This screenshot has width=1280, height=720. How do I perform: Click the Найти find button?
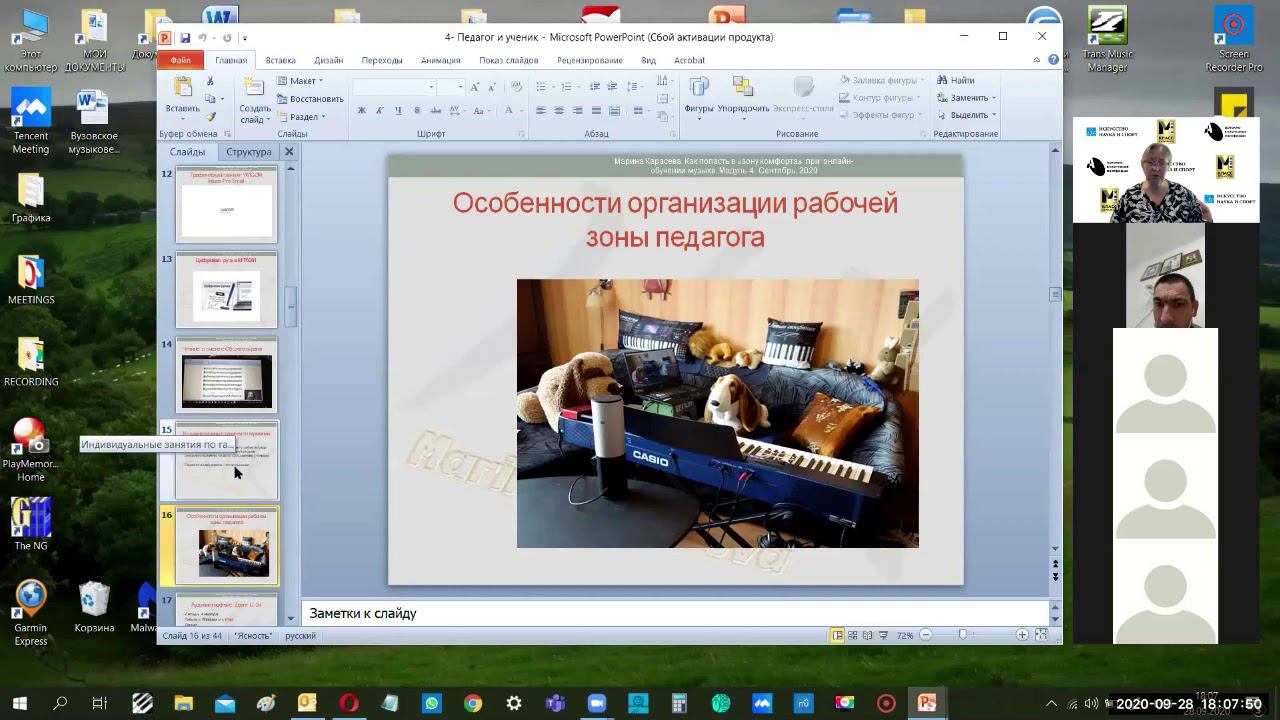(956, 81)
